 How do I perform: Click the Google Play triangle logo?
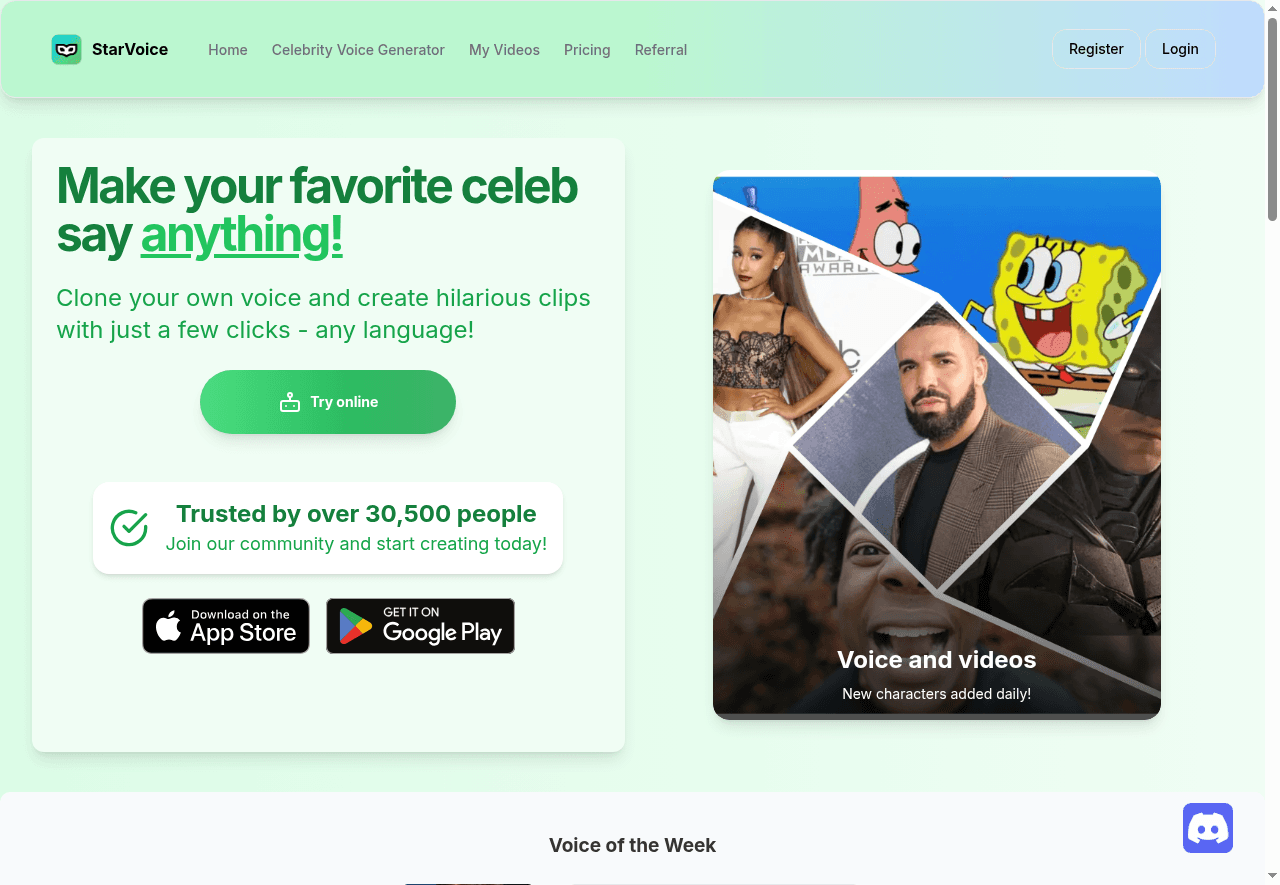click(355, 626)
